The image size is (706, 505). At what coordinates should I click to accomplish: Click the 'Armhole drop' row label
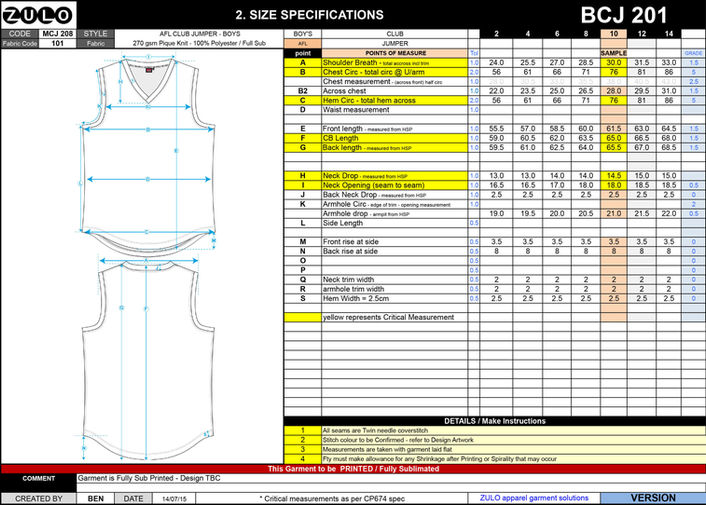pyautogui.click(x=395, y=214)
